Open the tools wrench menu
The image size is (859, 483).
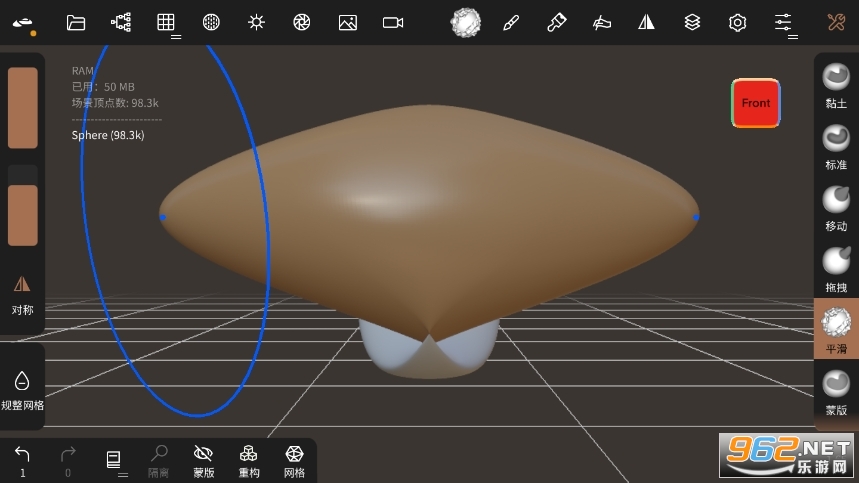[836, 22]
